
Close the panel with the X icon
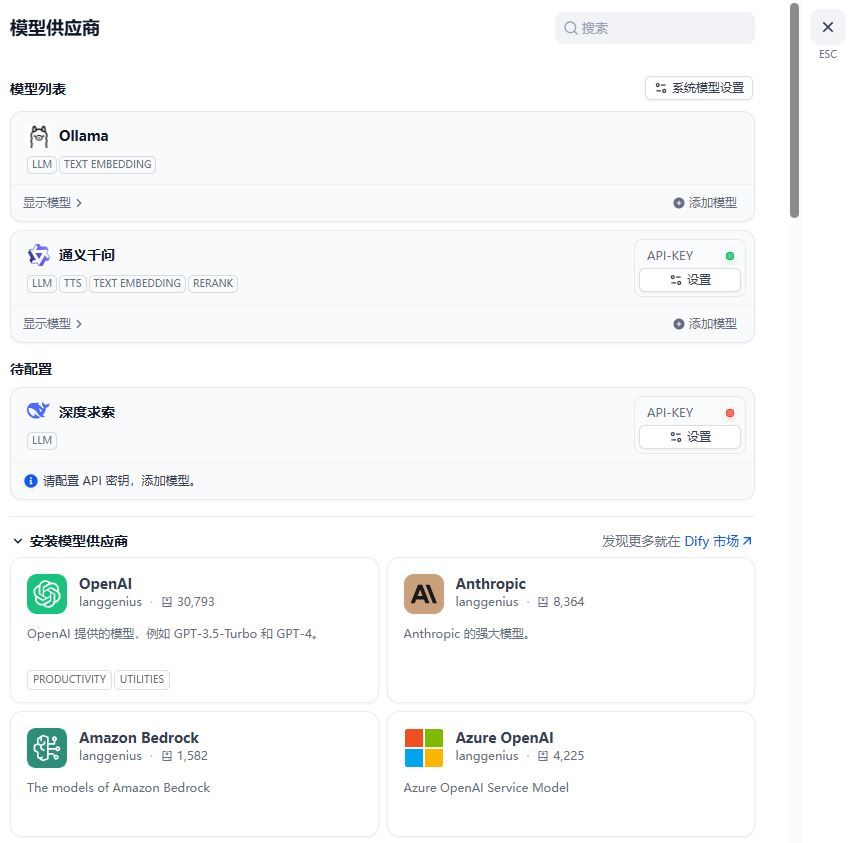click(827, 28)
